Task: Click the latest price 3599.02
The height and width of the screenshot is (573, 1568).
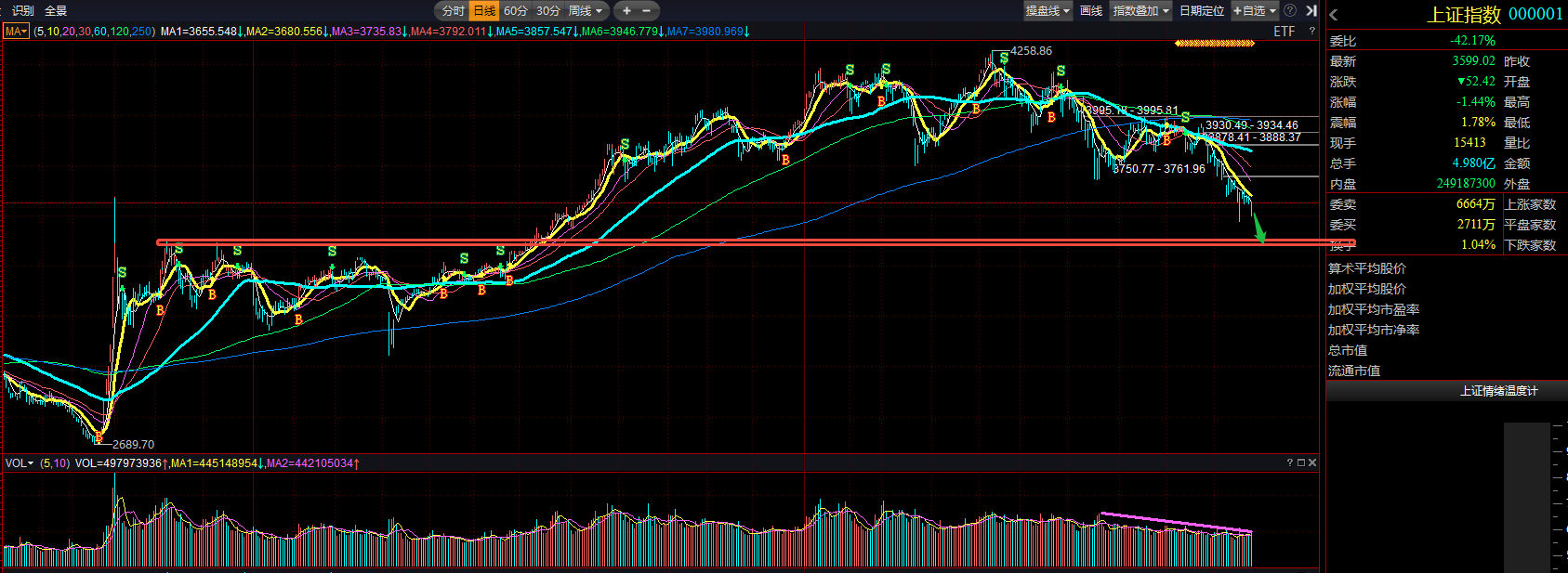Action: (x=1474, y=61)
